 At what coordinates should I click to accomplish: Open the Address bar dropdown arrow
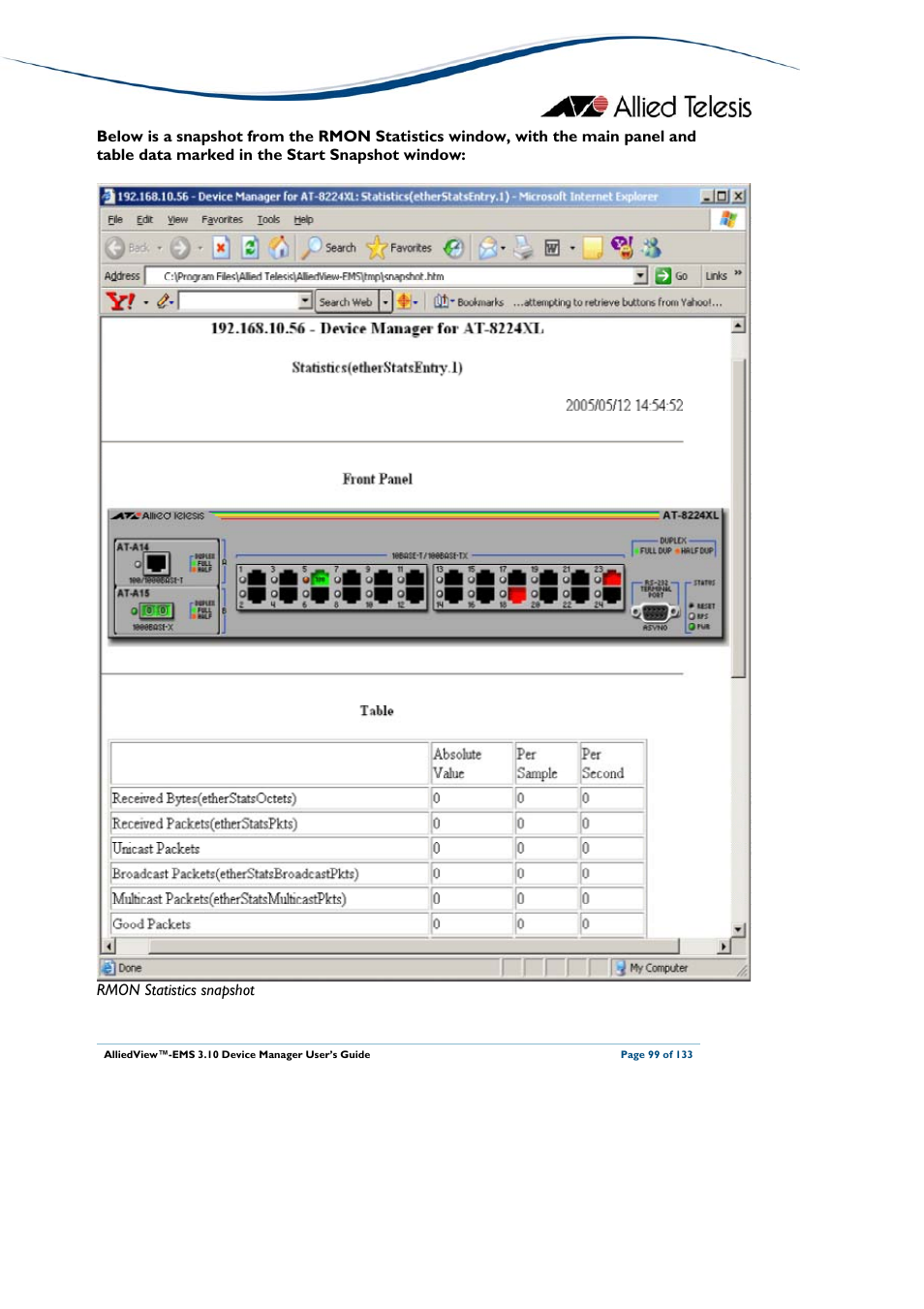(x=640, y=276)
